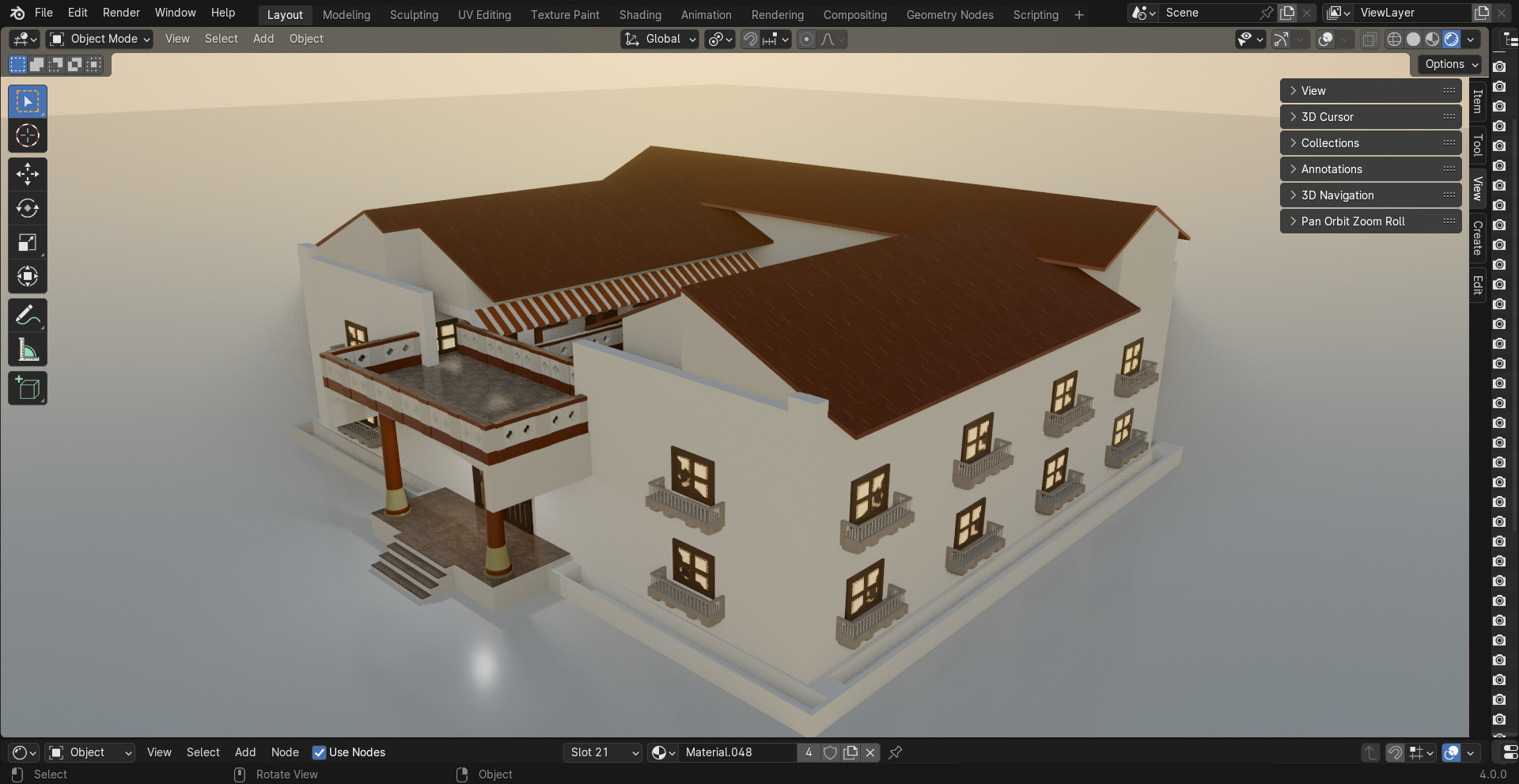Select the 3D Cursor tool
The height and width of the screenshot is (784, 1519).
(x=28, y=136)
